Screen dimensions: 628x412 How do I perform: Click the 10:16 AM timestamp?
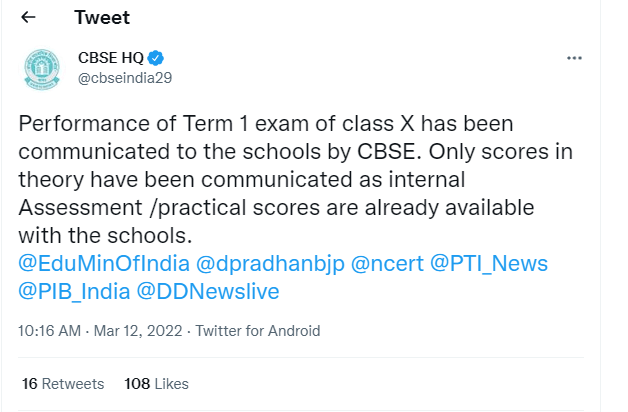click(x=49, y=331)
